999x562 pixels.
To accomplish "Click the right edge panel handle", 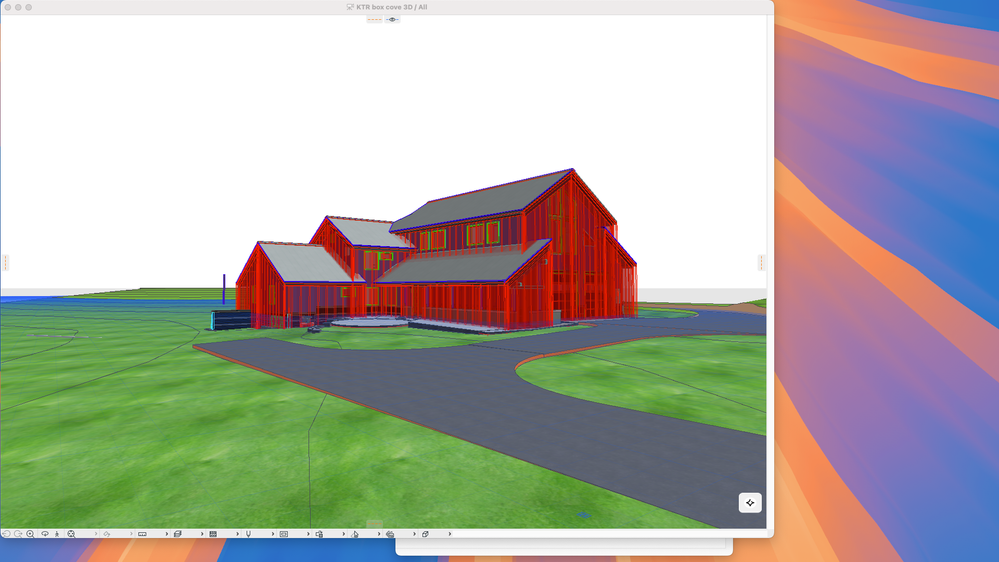I will (761, 263).
